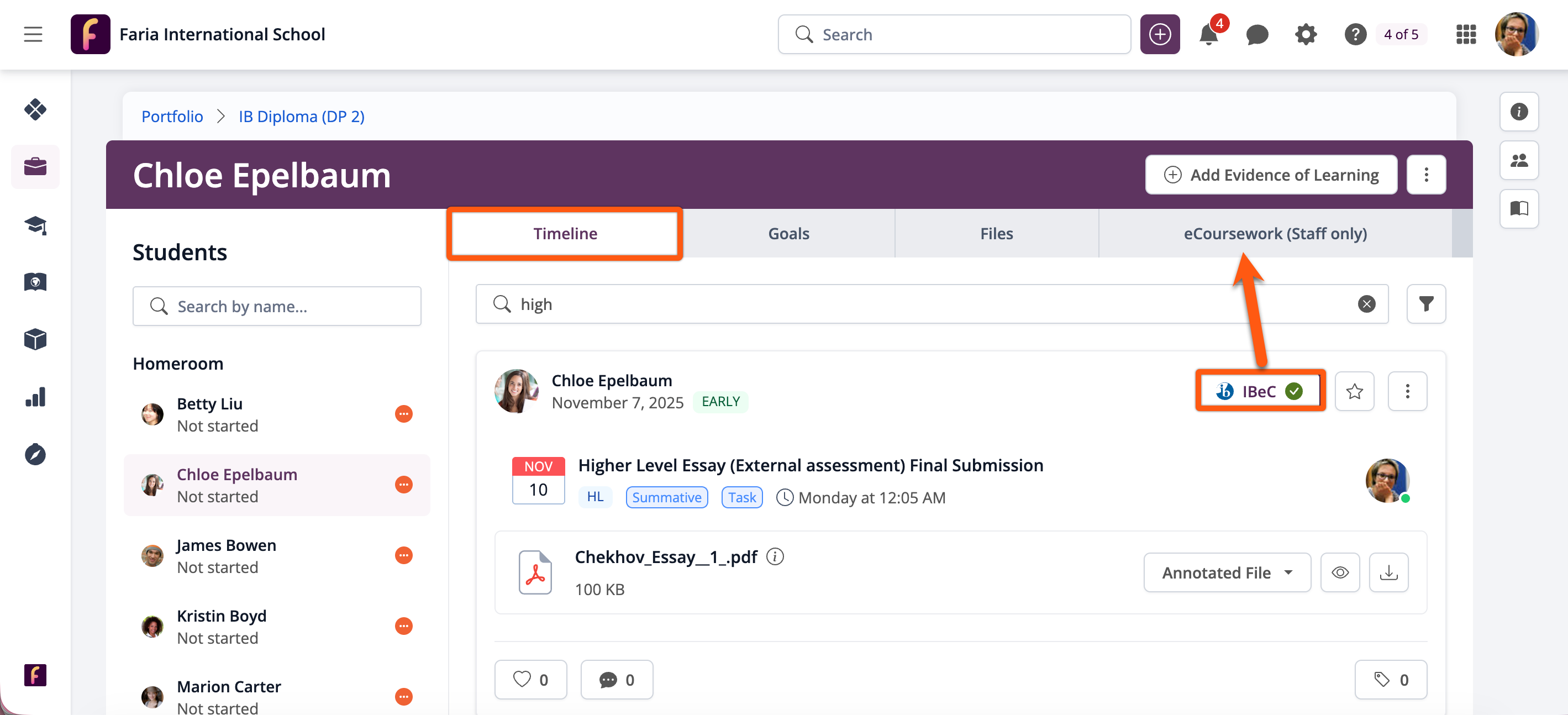Switch to the Goals tab
The width and height of the screenshot is (1568, 715).
[x=788, y=234]
